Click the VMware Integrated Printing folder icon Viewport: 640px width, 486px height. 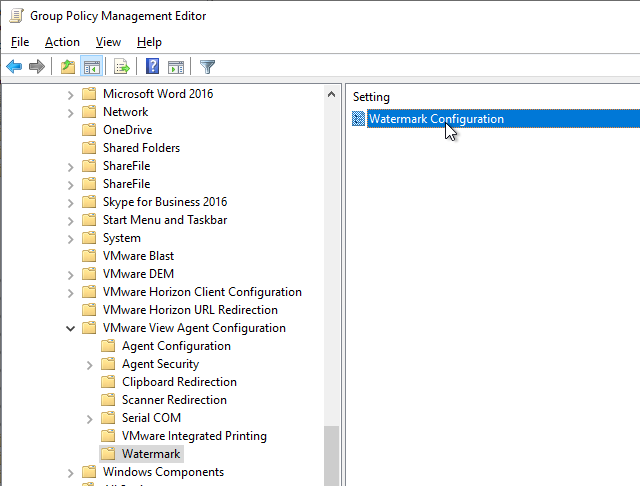click(x=108, y=436)
